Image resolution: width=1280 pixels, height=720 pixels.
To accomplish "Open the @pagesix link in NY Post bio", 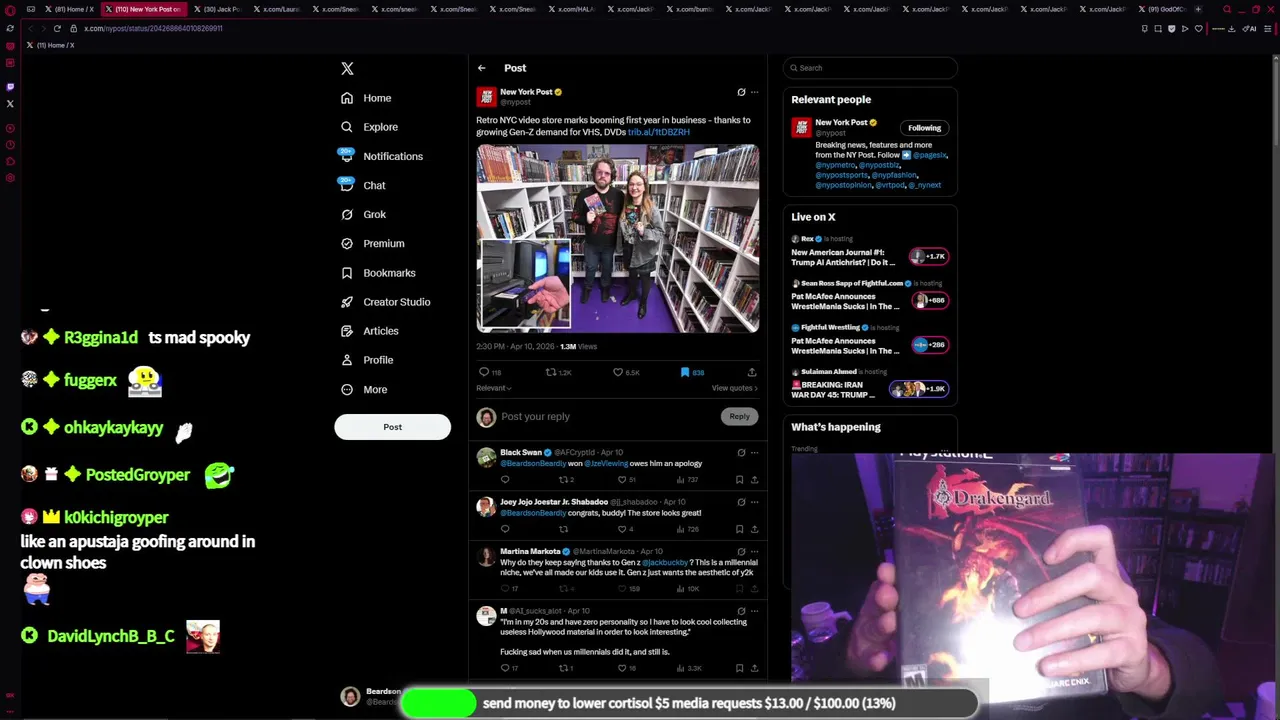I will 929,155.
